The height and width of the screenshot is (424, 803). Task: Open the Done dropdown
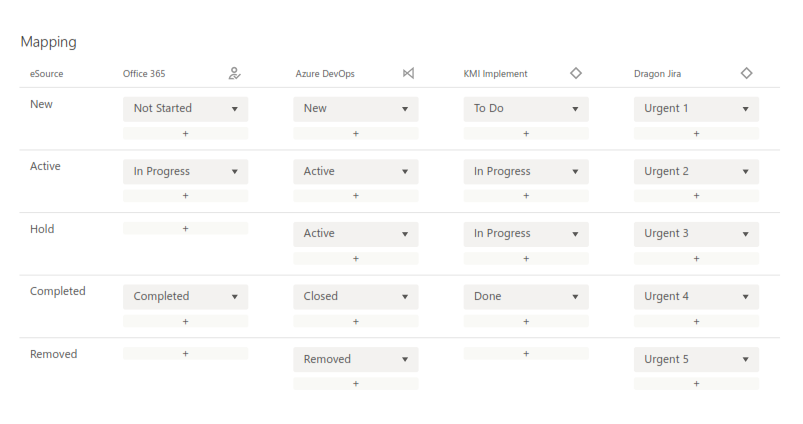(526, 296)
